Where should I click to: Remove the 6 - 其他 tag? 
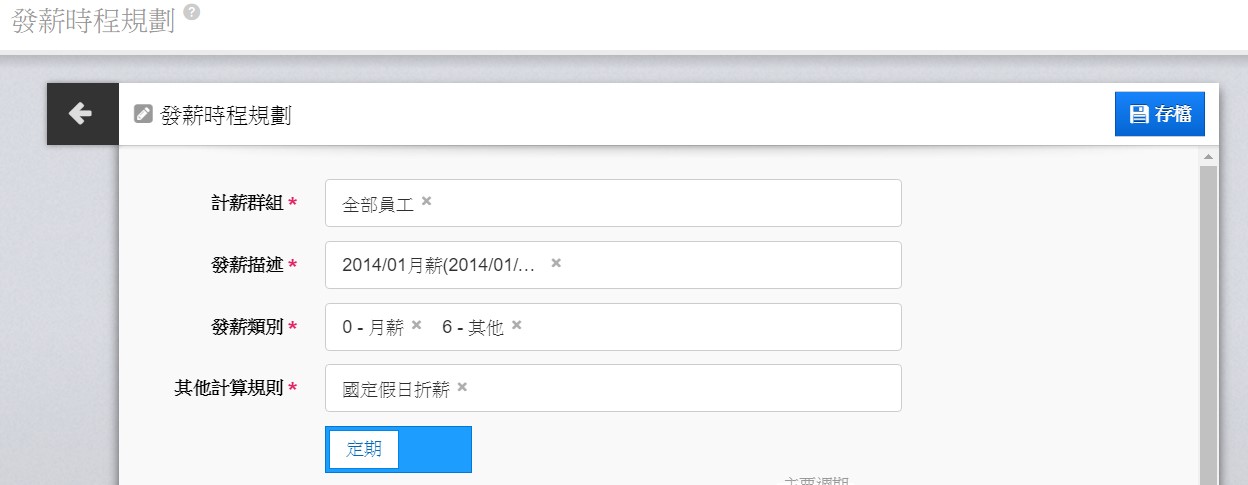[x=517, y=325]
